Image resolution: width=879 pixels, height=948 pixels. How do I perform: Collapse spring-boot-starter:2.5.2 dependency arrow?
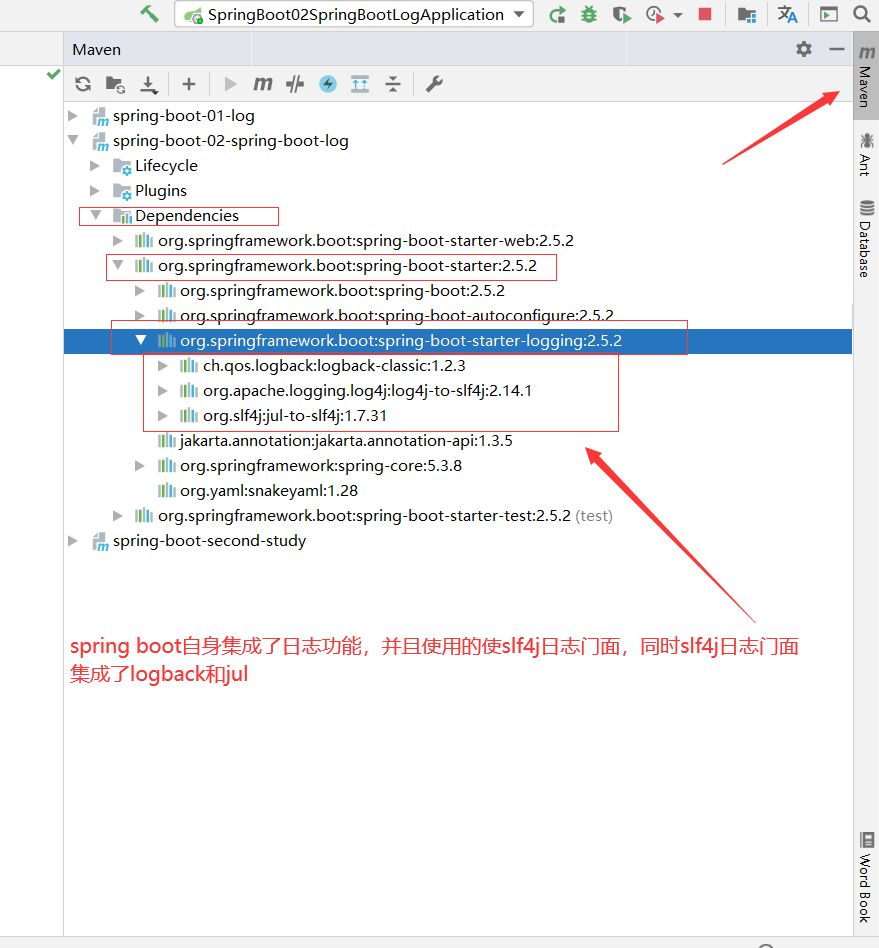(x=118, y=265)
